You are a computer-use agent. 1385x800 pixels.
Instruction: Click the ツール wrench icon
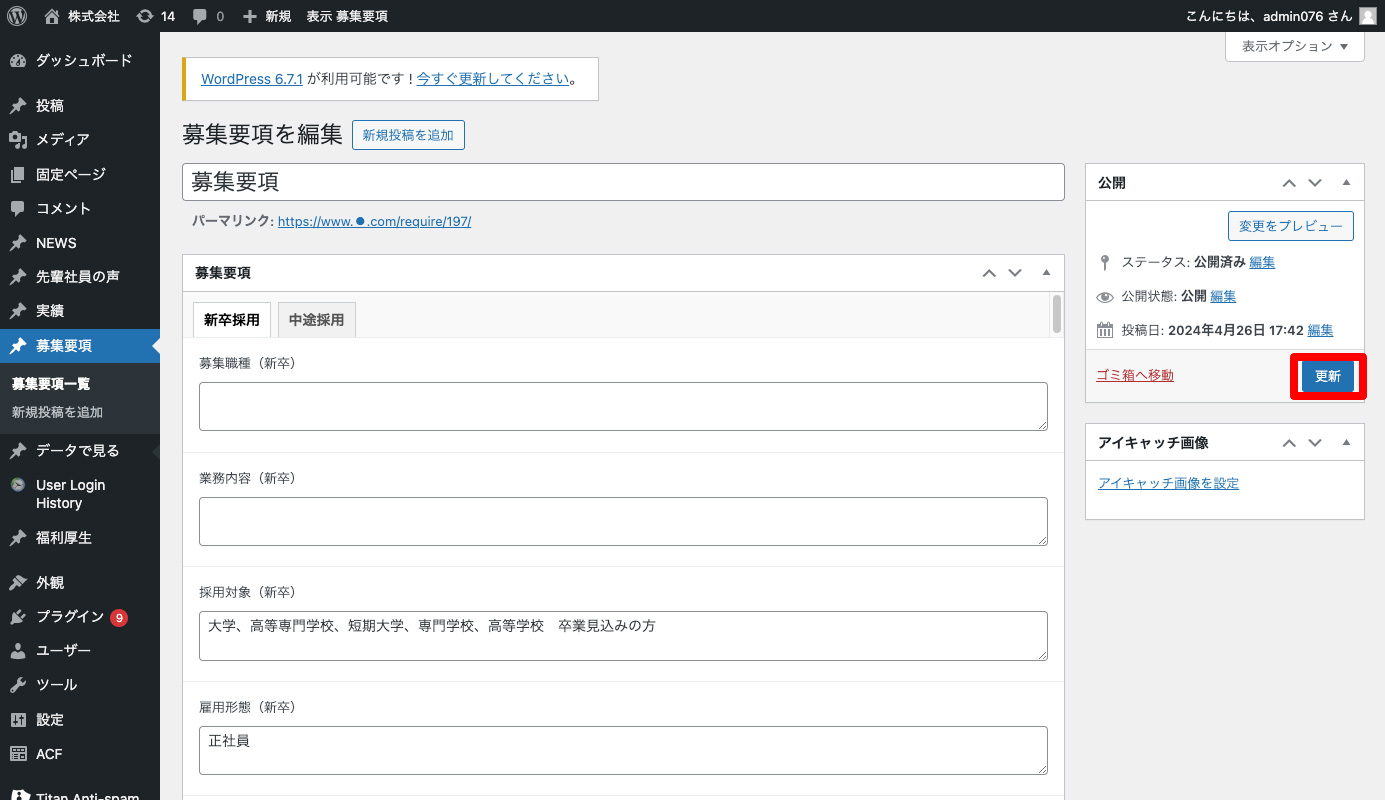coord(18,685)
